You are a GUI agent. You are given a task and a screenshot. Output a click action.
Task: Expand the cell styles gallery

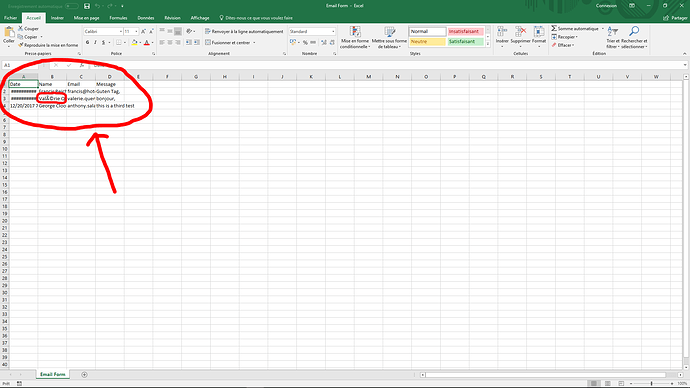tap(488, 44)
